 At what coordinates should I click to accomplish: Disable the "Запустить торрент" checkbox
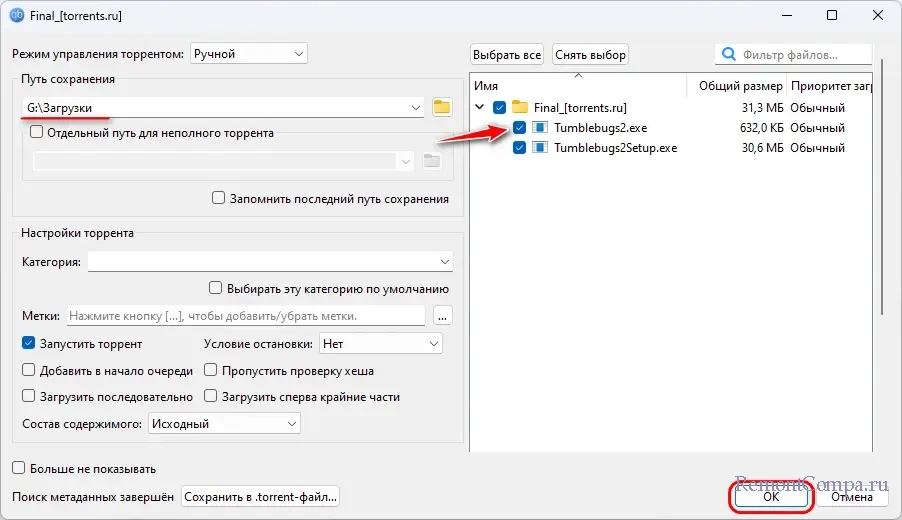coord(28,343)
